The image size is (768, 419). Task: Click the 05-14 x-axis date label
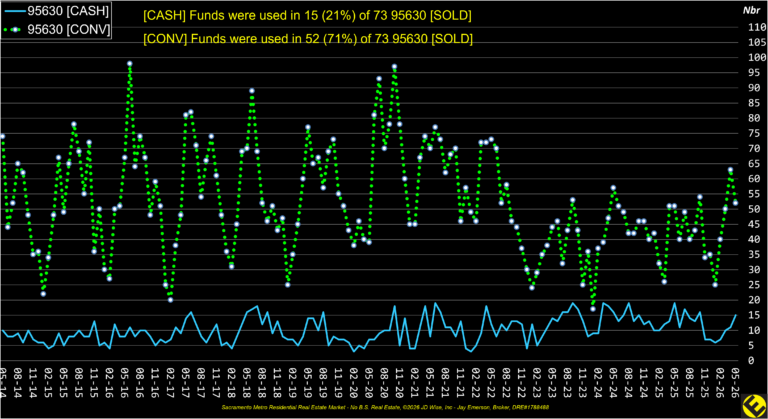click(3, 383)
